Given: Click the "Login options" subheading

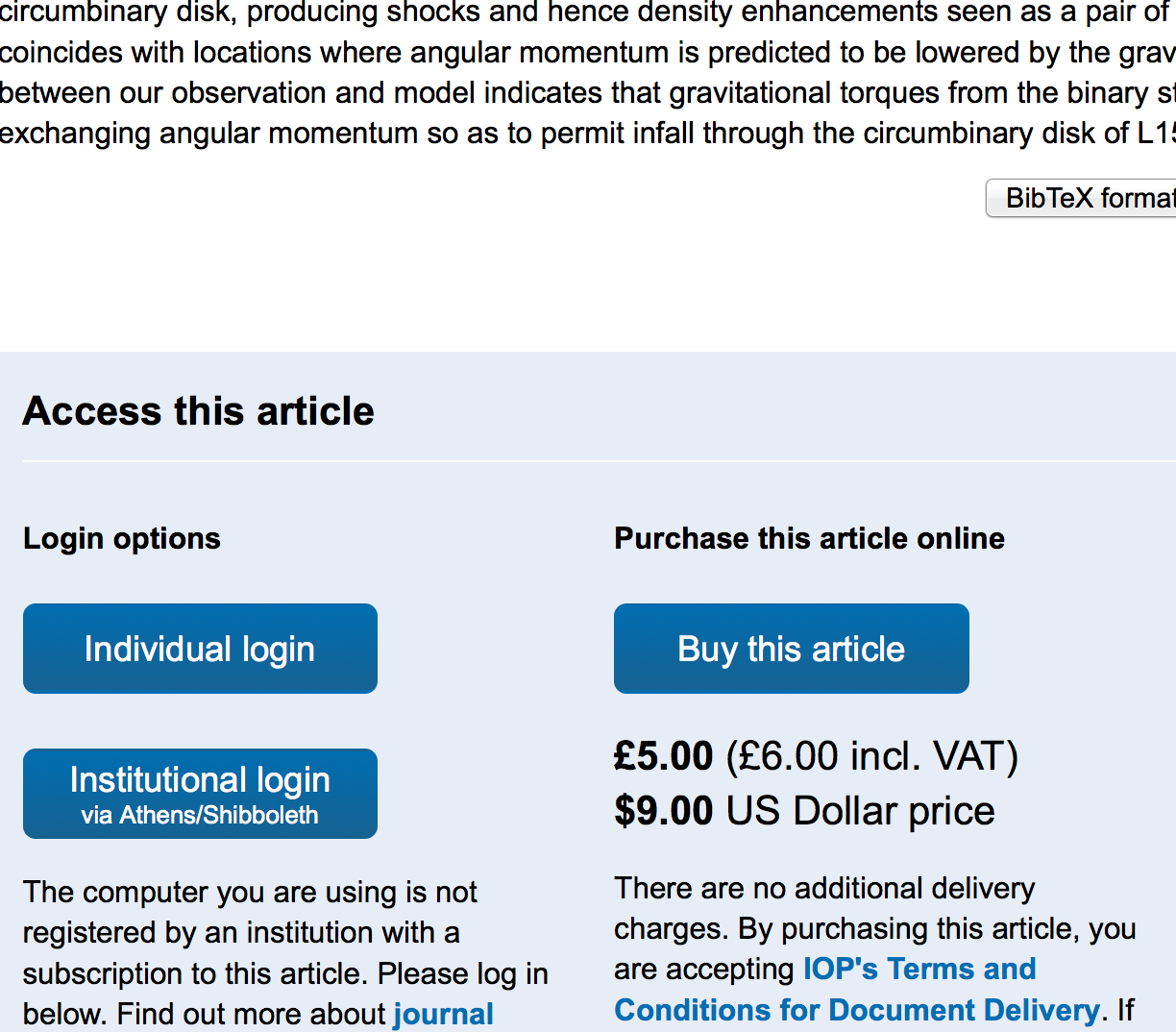Looking at the screenshot, I should click(x=122, y=538).
